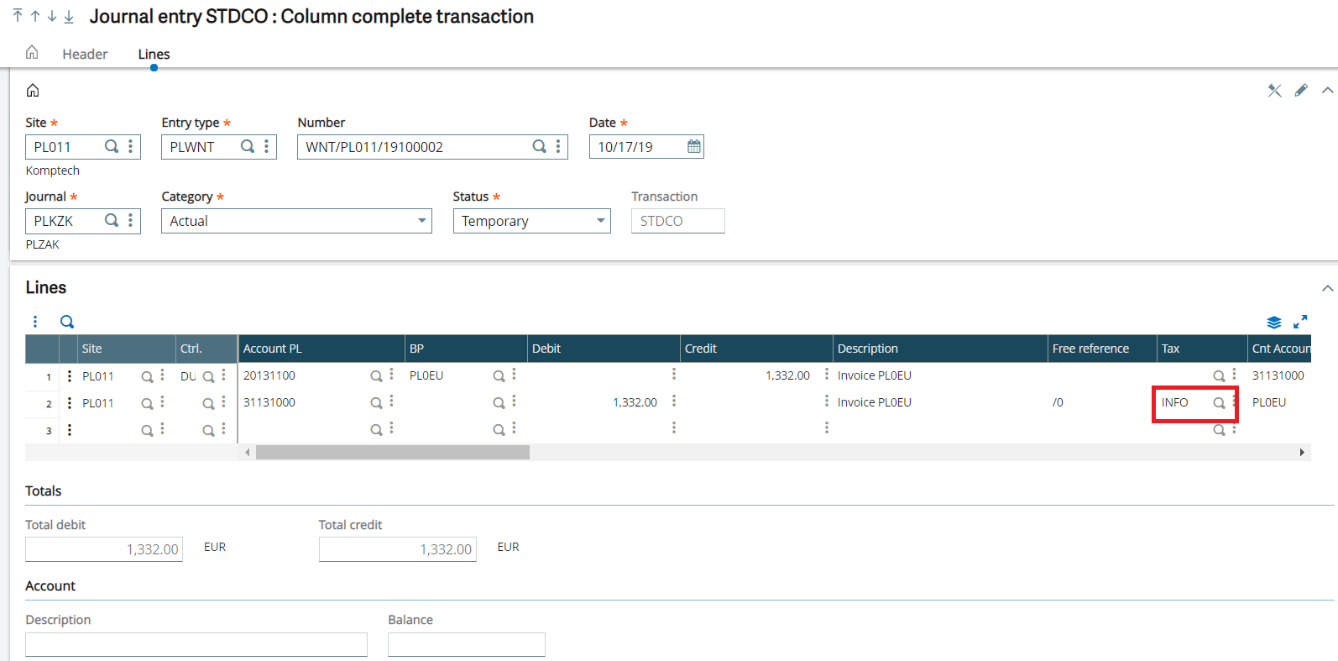Open the Lines grid actions menu
This screenshot has height=661, width=1338.
(x=35, y=322)
